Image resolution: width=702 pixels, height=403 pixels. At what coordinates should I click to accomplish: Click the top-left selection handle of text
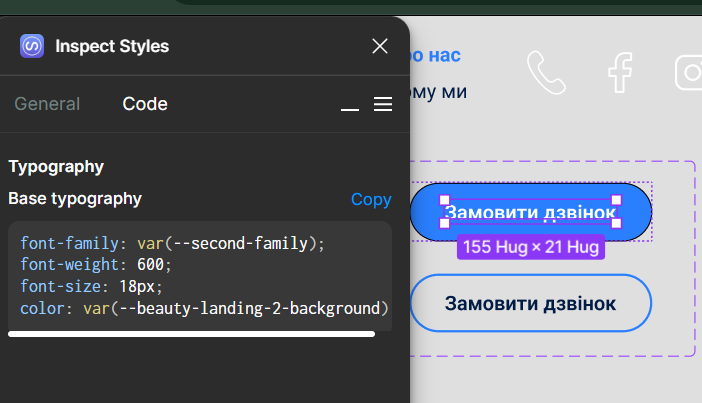tap(444, 200)
